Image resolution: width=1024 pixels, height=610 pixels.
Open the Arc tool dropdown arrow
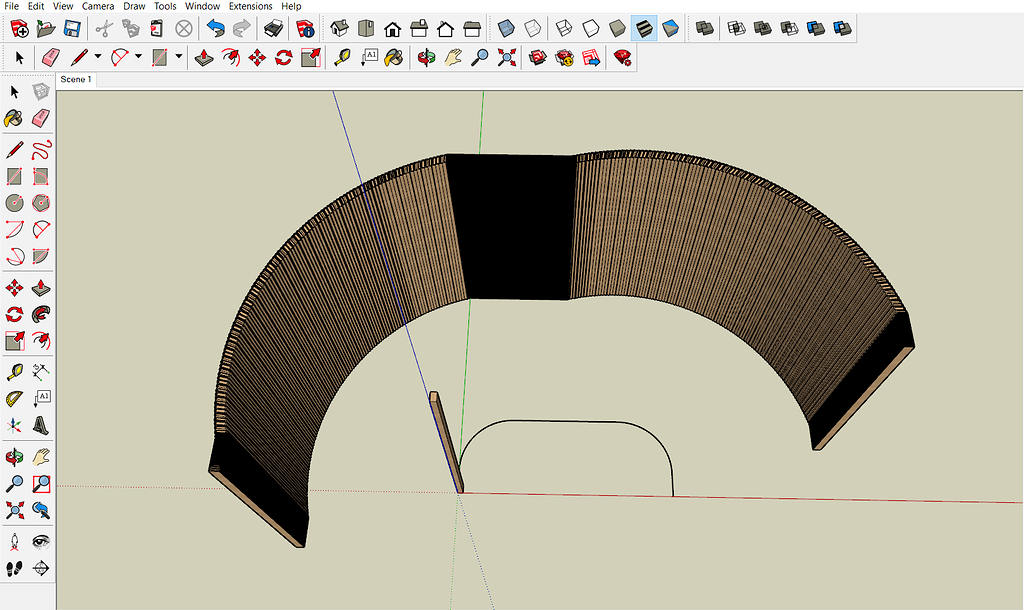[x=138, y=57]
